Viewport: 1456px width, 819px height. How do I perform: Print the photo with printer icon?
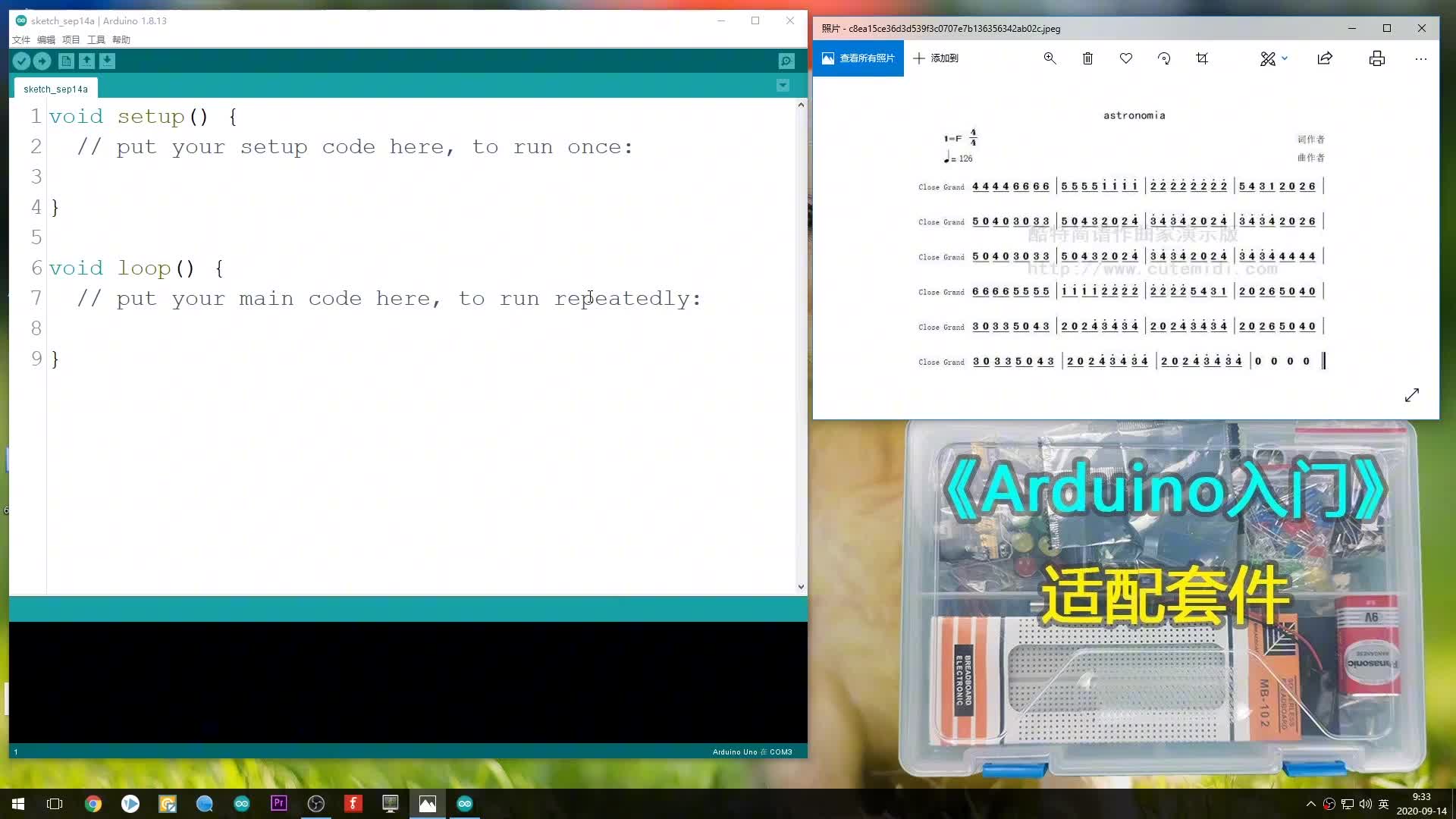pyautogui.click(x=1377, y=58)
